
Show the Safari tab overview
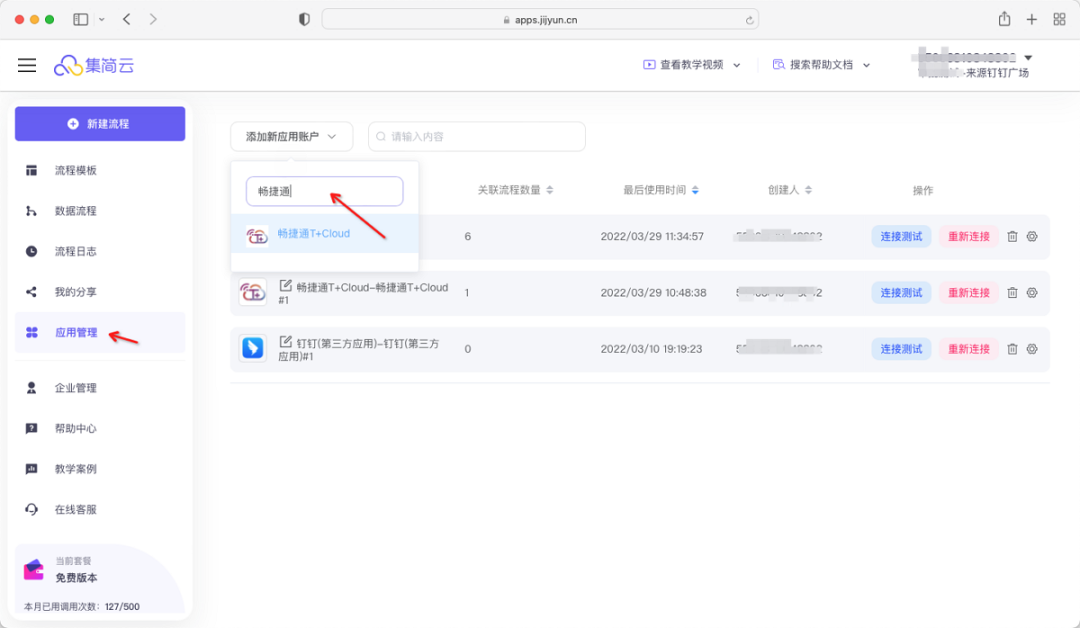tap(1059, 19)
